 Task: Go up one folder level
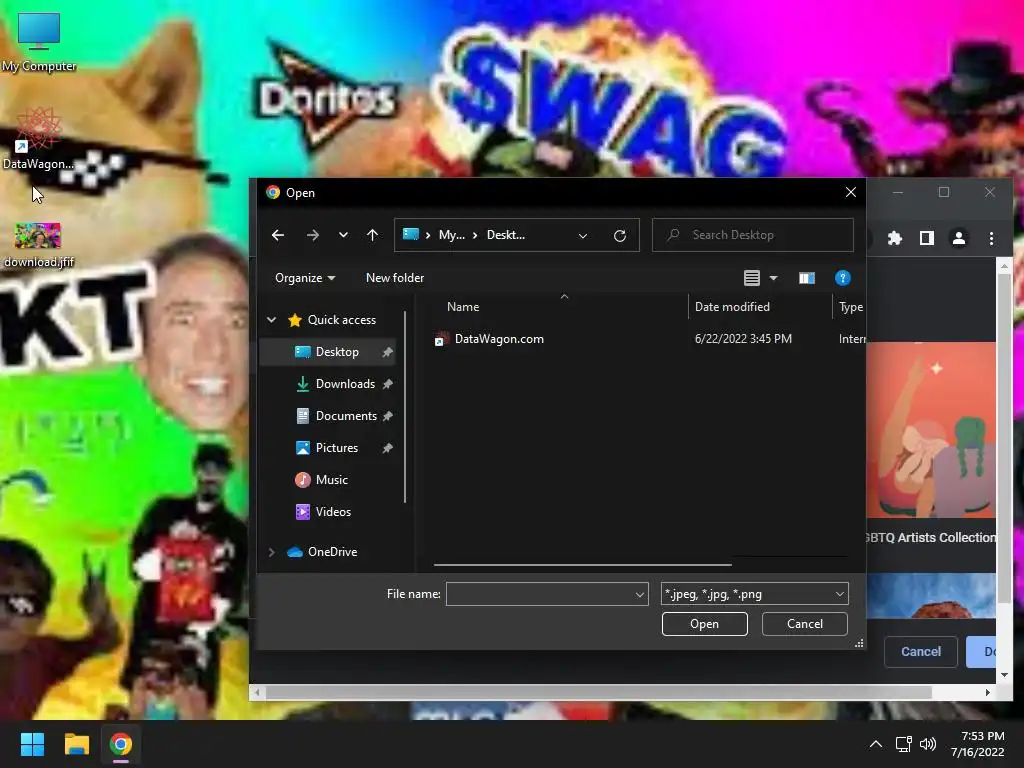(x=372, y=235)
